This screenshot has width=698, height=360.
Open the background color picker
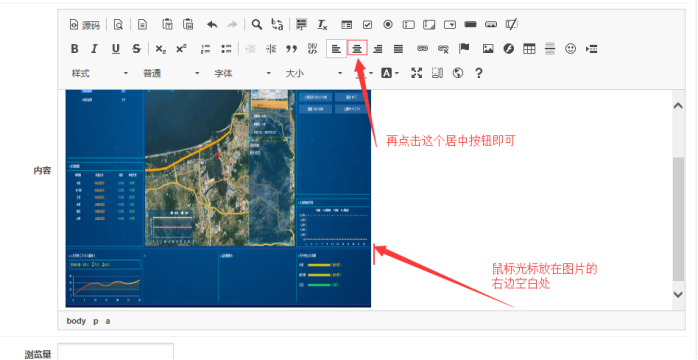[x=390, y=73]
